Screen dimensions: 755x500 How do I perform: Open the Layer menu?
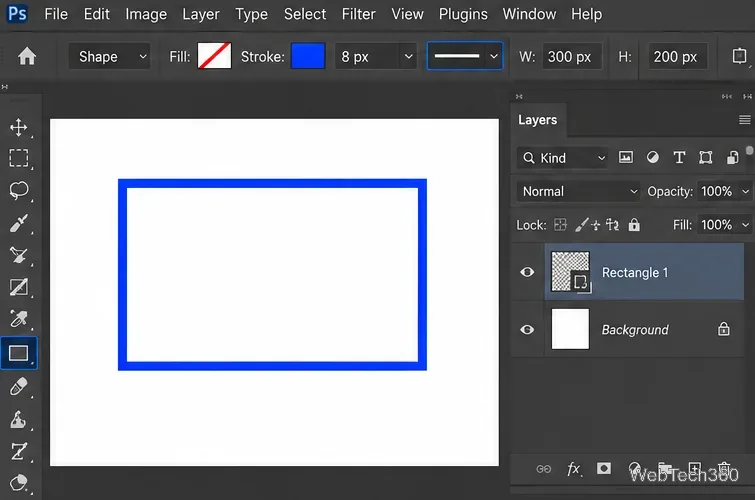pyautogui.click(x=201, y=14)
